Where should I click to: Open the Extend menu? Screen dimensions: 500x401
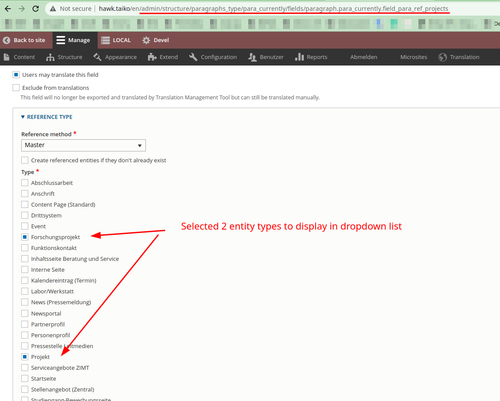169,57
